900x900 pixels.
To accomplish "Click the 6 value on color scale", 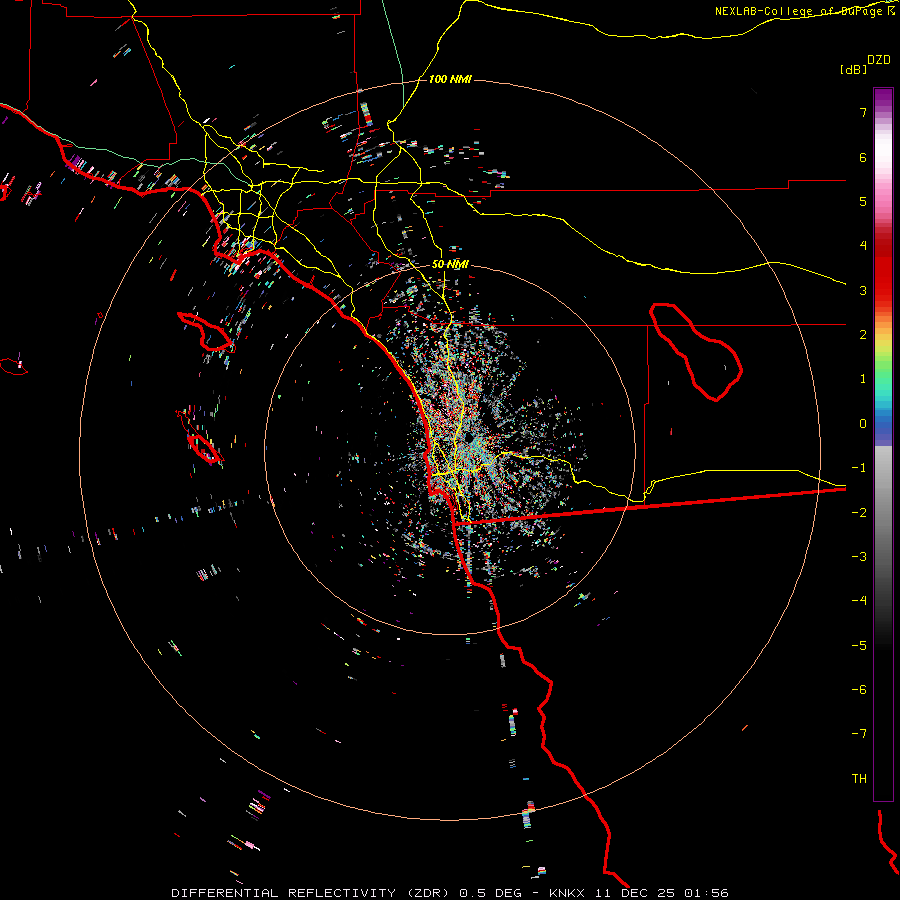I will pyautogui.click(x=863, y=157).
